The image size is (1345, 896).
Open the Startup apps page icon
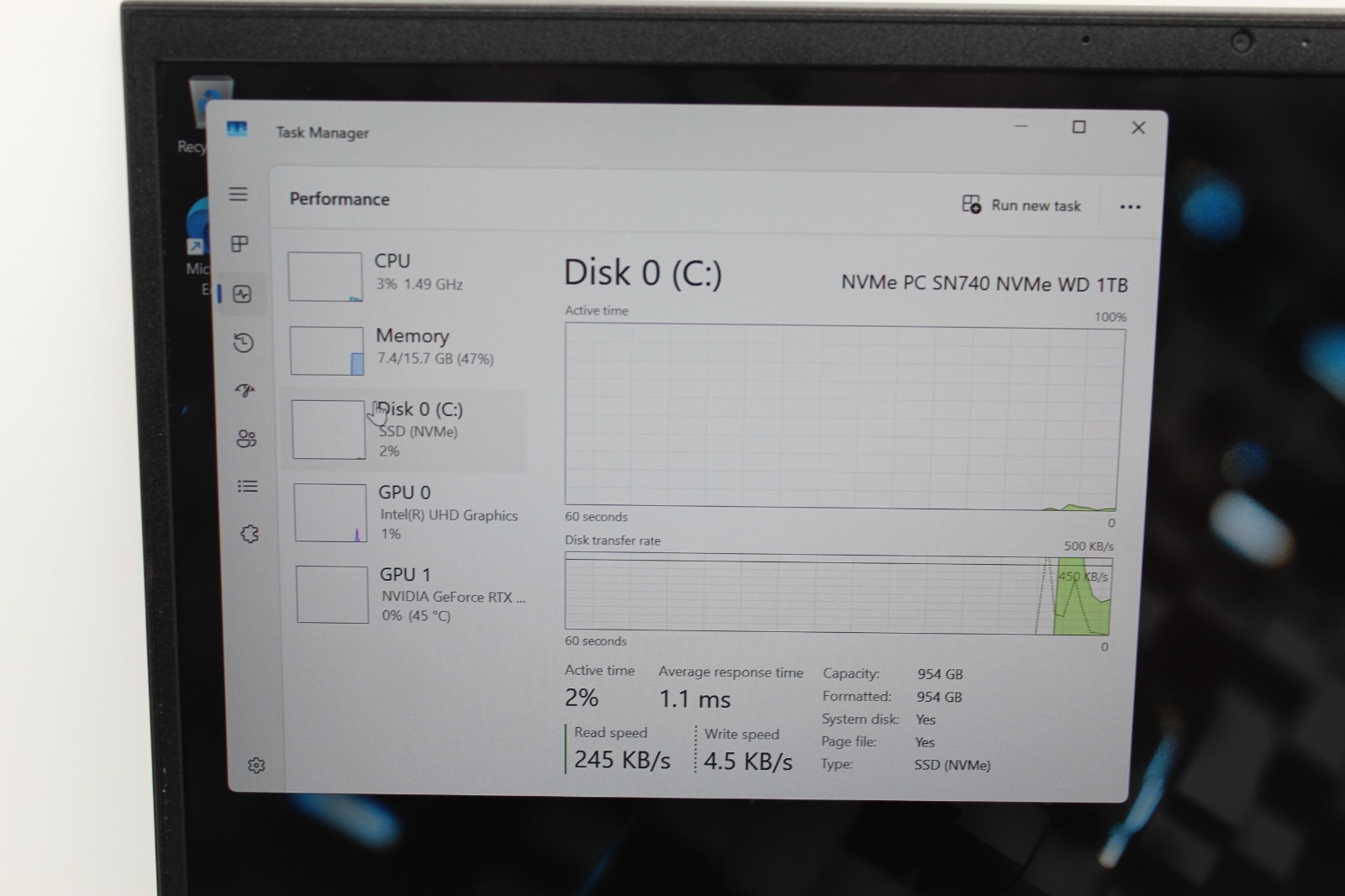245,390
